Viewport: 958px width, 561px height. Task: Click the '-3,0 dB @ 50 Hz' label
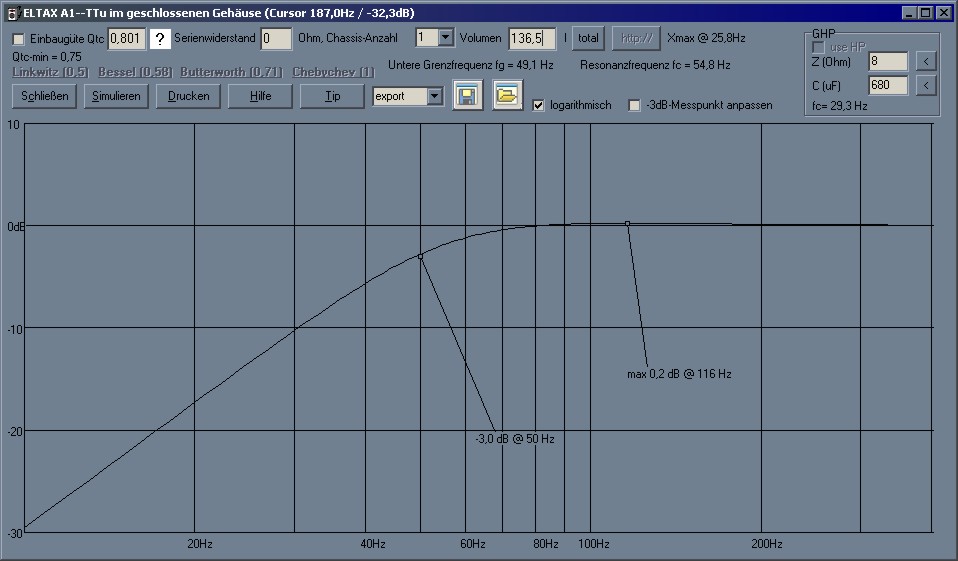coord(515,439)
